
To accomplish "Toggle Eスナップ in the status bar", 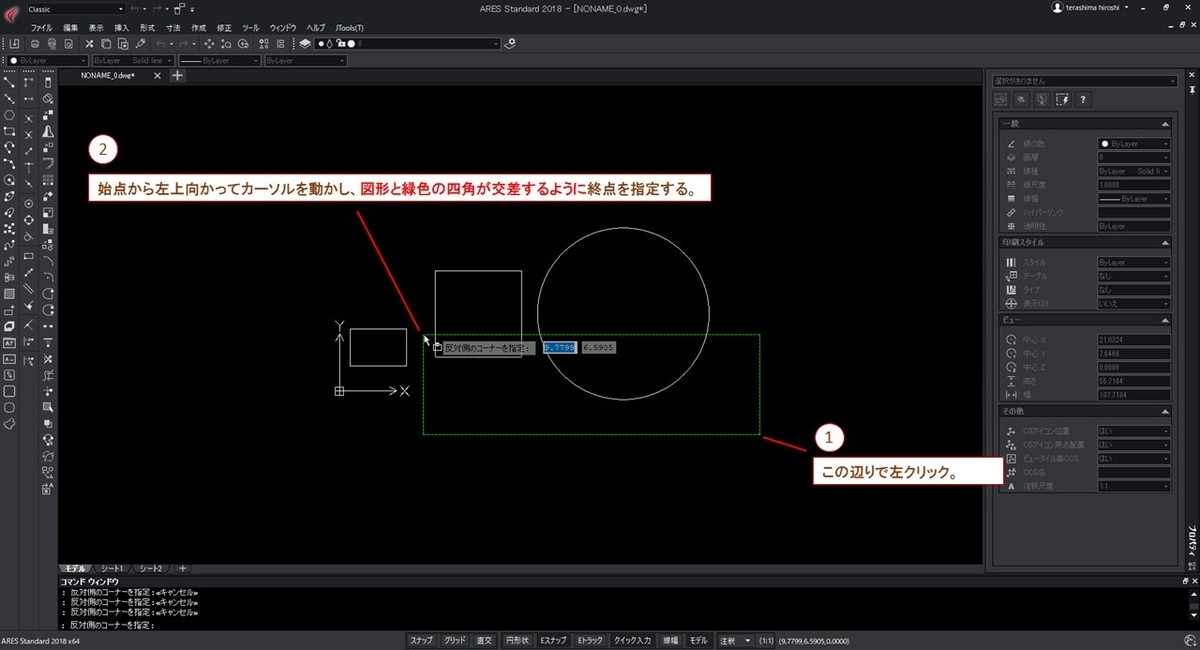I will (553, 640).
